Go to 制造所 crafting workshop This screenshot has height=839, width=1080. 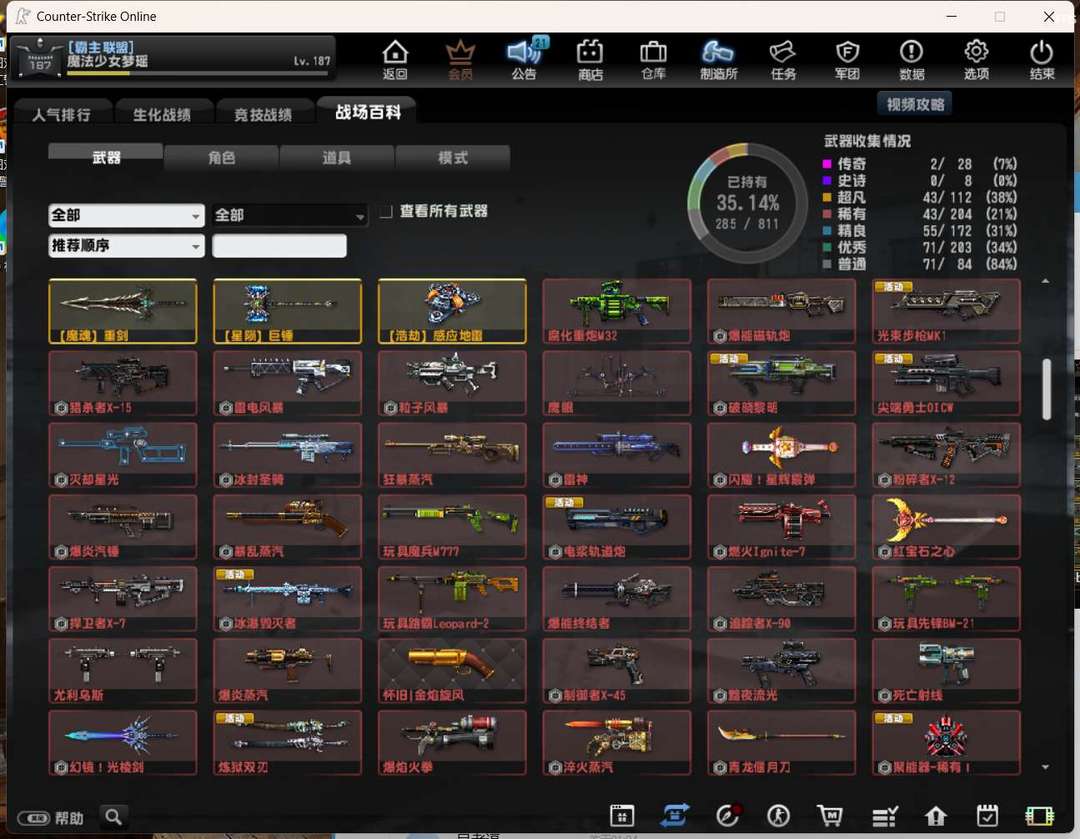(x=718, y=59)
